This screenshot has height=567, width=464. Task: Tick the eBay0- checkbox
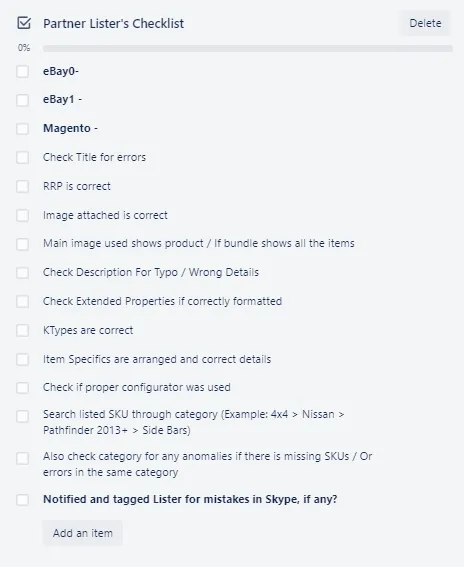coord(22,71)
